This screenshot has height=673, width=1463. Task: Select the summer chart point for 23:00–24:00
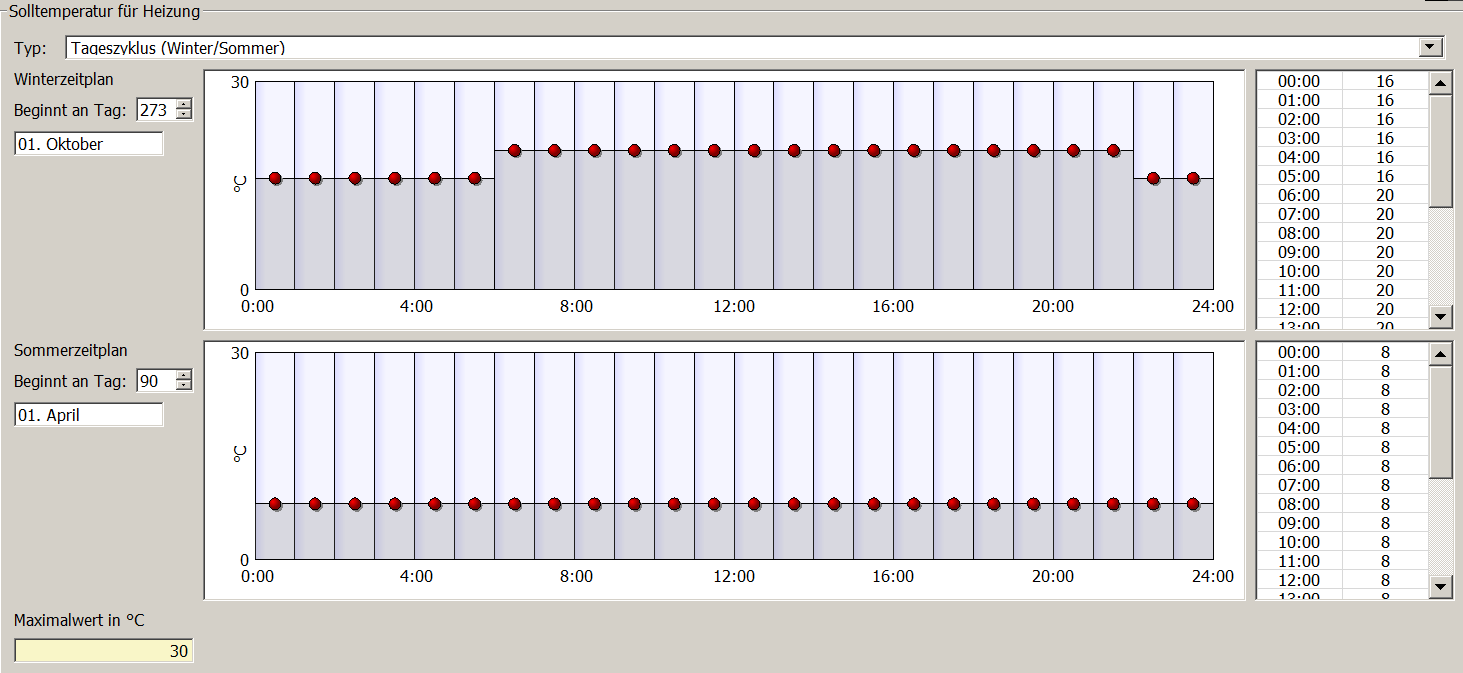pos(1193,504)
